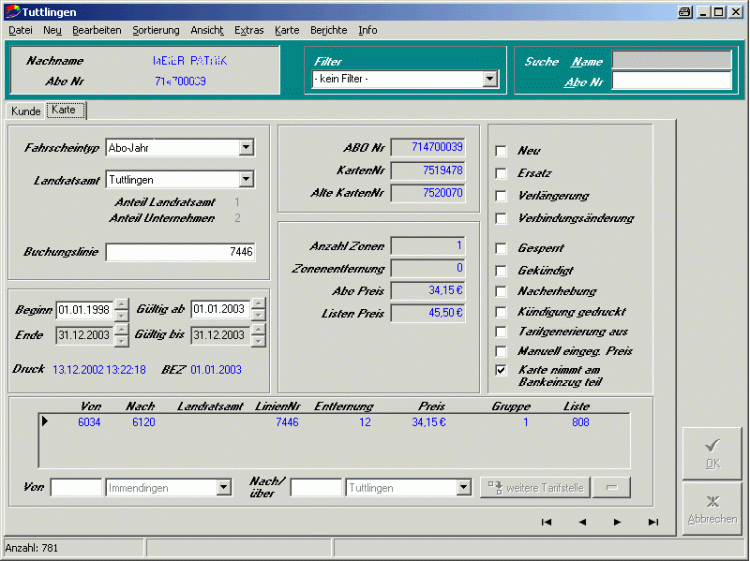Open the Info menu
Screen dimensions: 750x561
coord(368,30)
